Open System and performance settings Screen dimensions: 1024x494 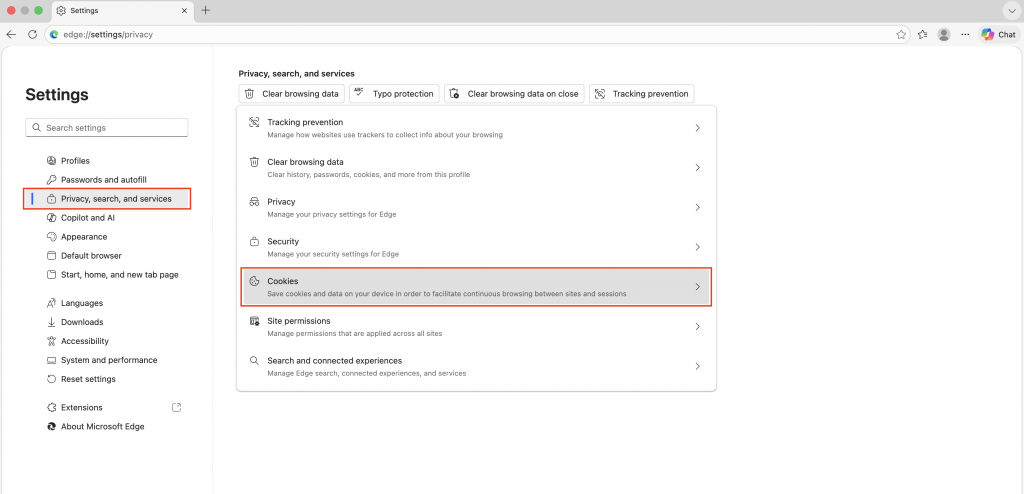(x=109, y=360)
